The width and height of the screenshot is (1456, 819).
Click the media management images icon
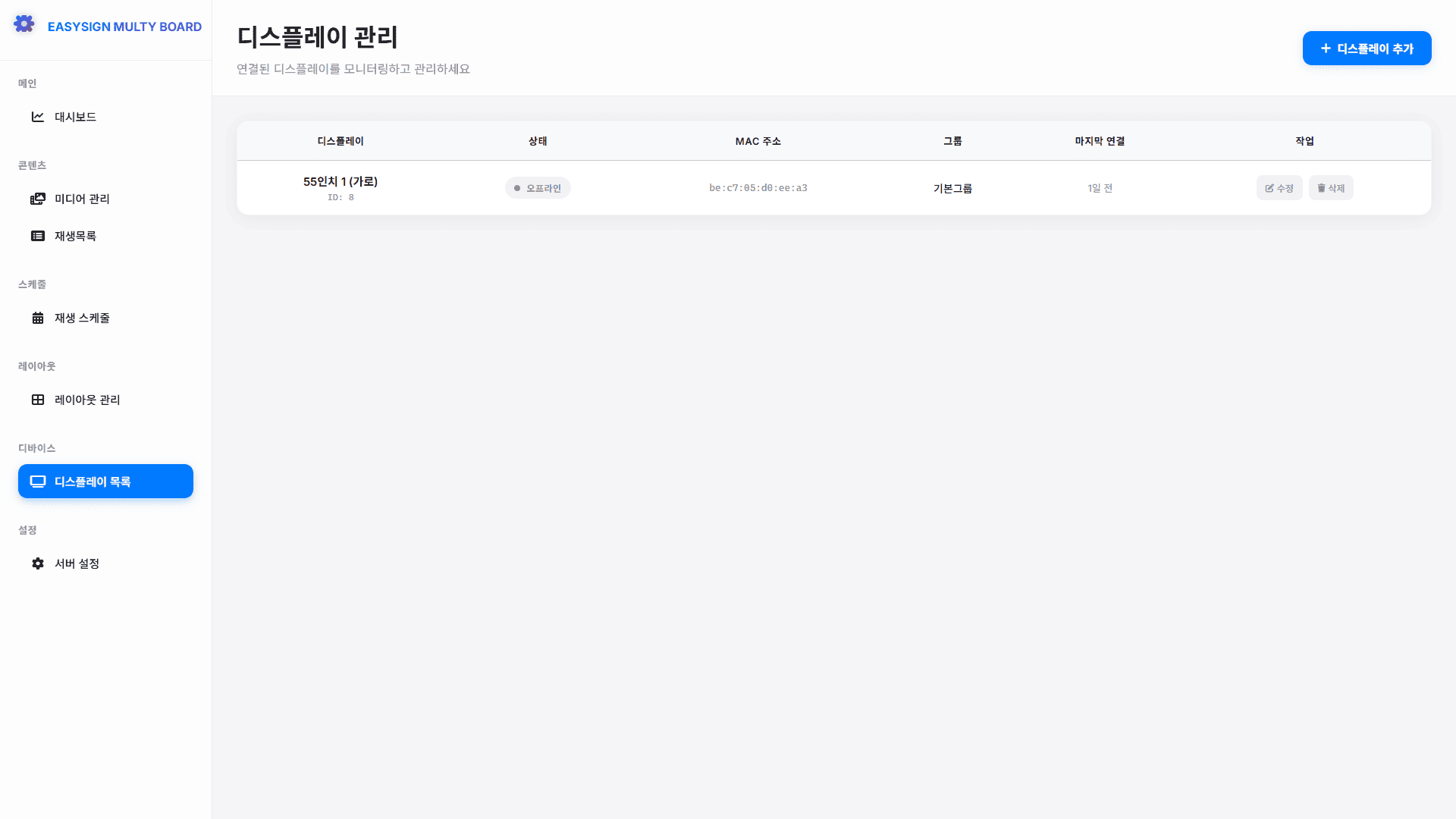[x=38, y=199]
